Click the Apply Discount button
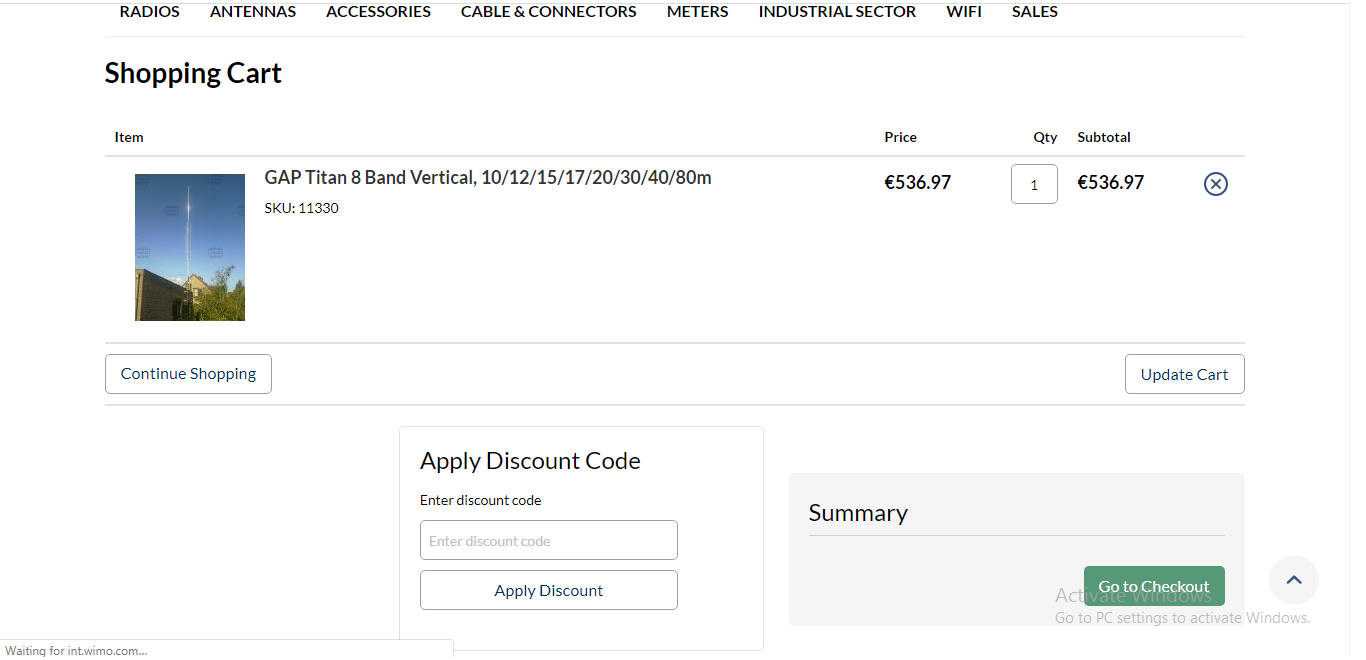 click(x=549, y=590)
